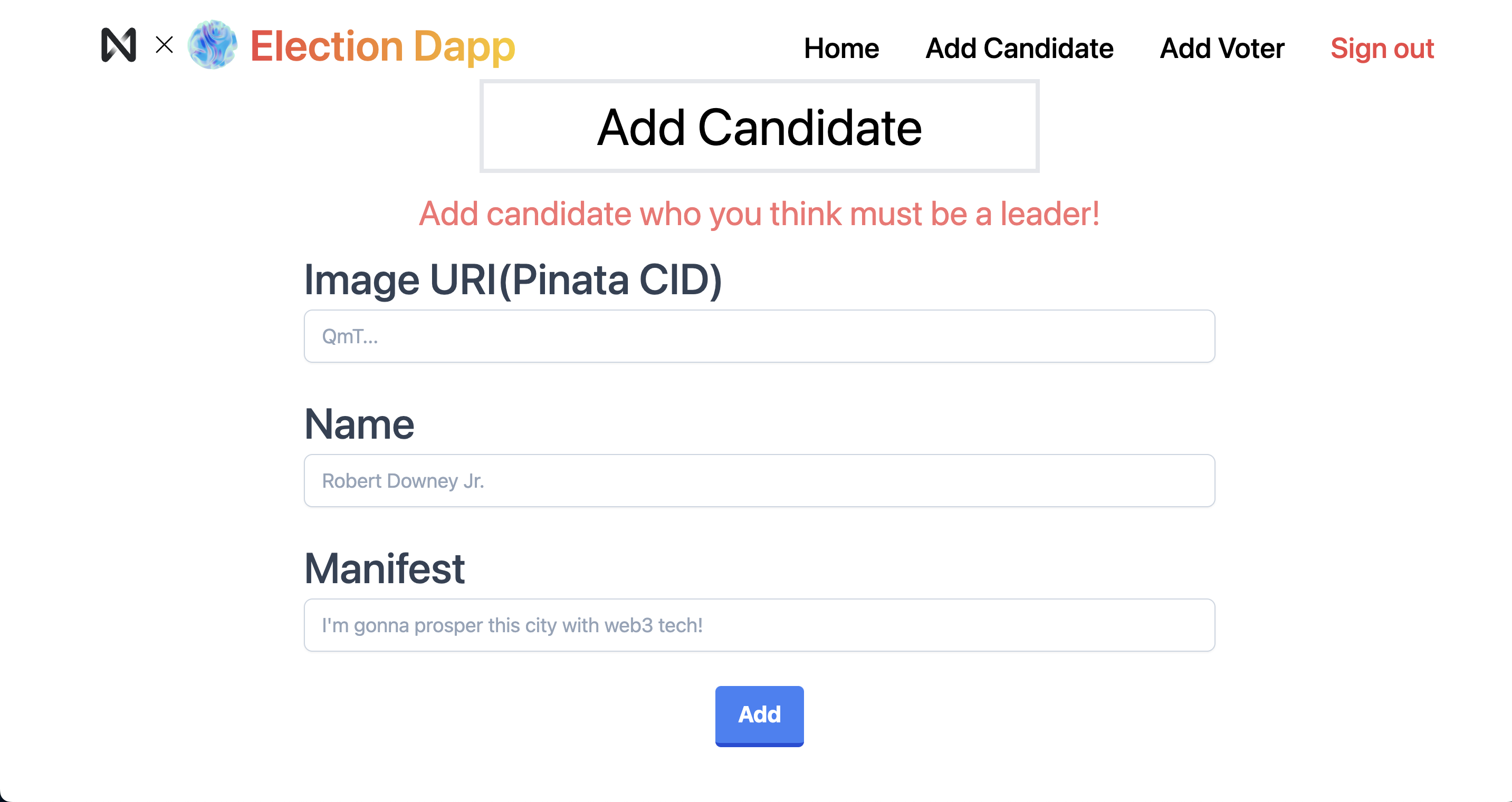Click the Name field label
Image resolution: width=1512 pixels, height=802 pixels.
(x=359, y=423)
